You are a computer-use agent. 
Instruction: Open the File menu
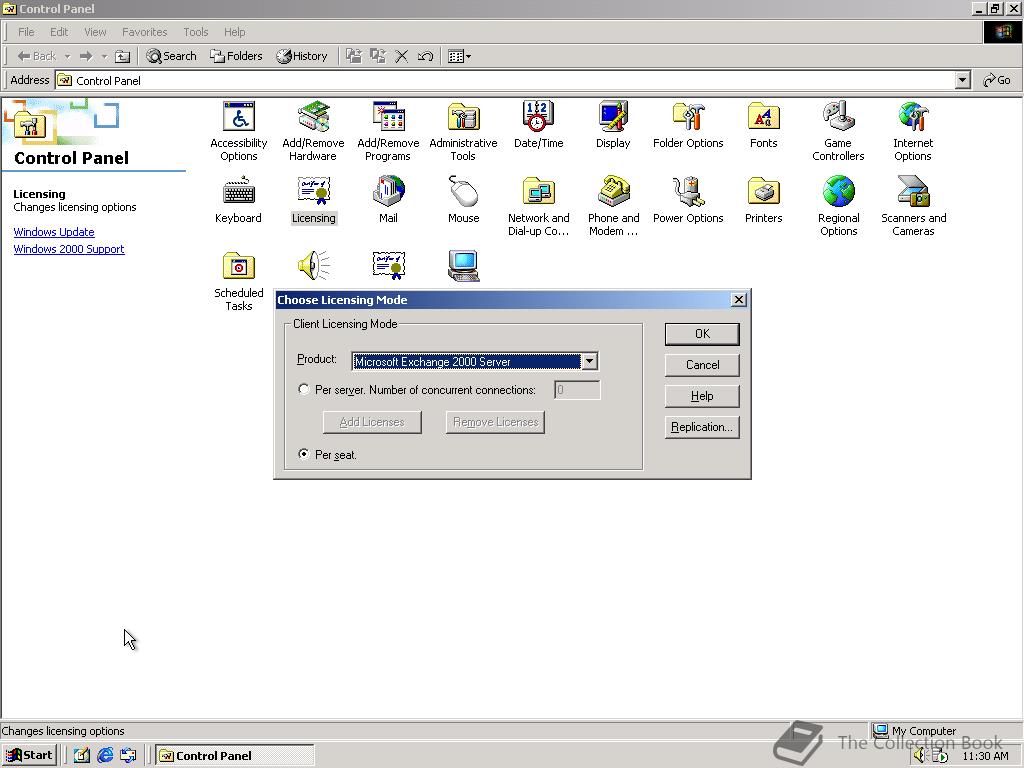coord(26,32)
